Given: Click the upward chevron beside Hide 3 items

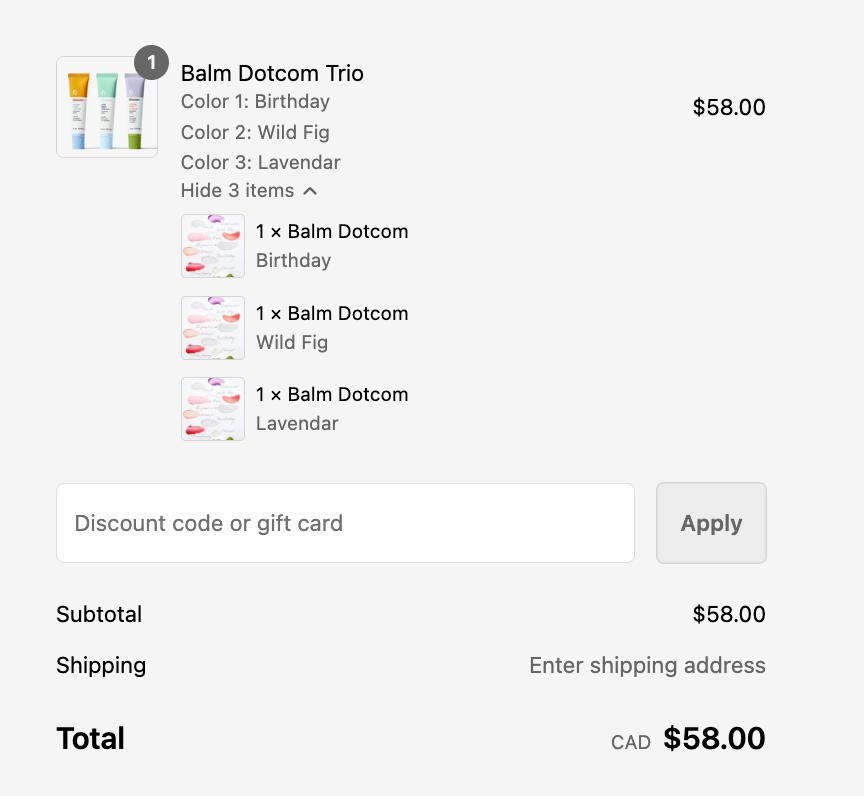Looking at the screenshot, I should click(310, 191).
